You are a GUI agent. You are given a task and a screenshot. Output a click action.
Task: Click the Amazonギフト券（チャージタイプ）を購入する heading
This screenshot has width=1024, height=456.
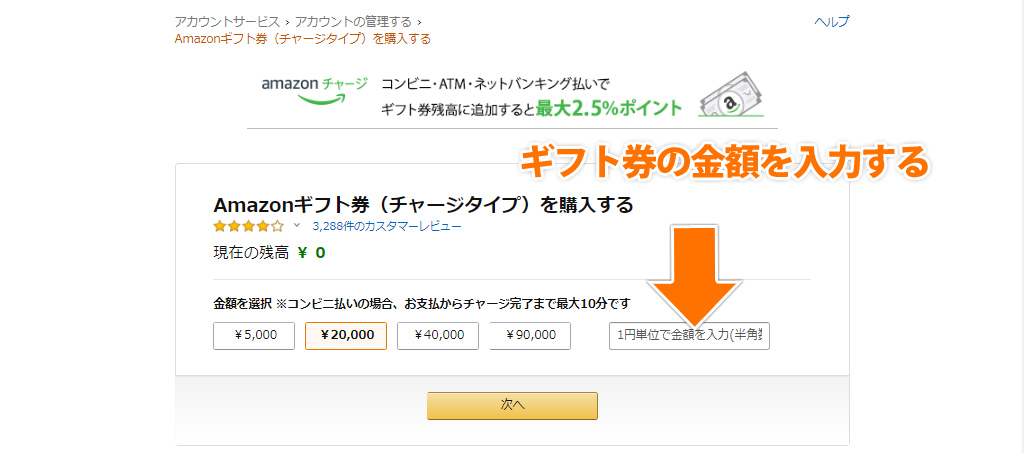click(x=423, y=205)
